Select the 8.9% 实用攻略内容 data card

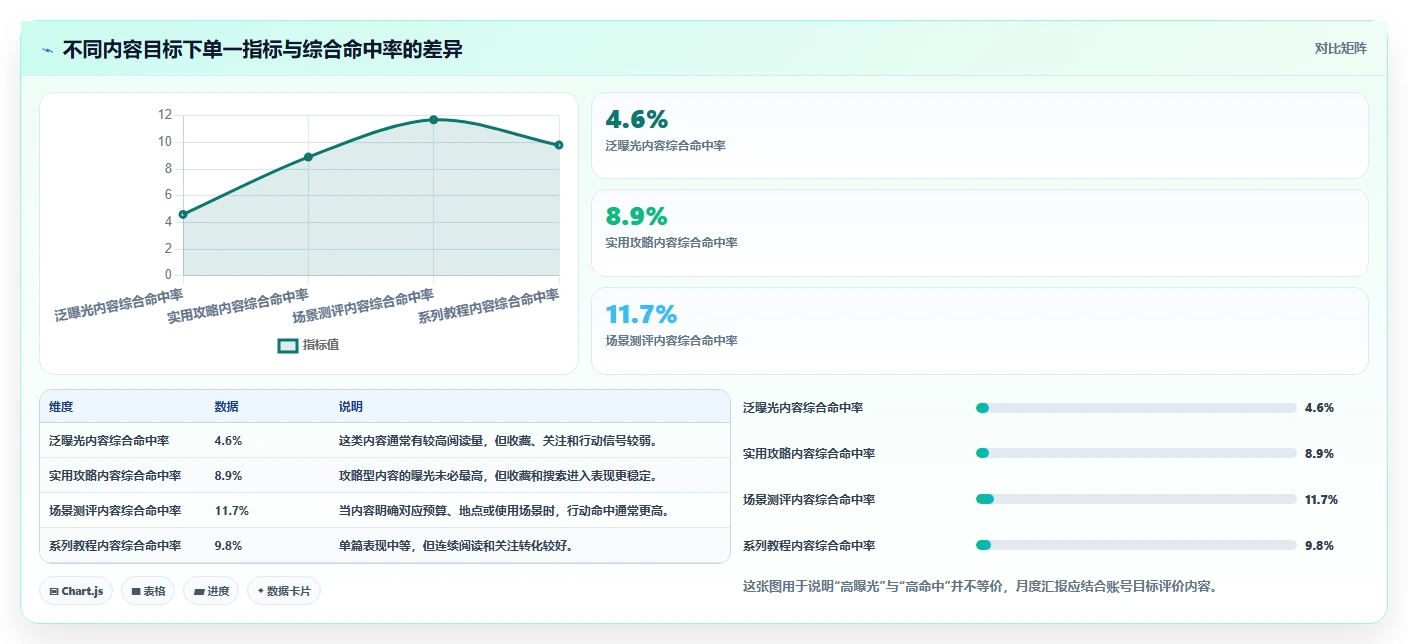(x=979, y=232)
